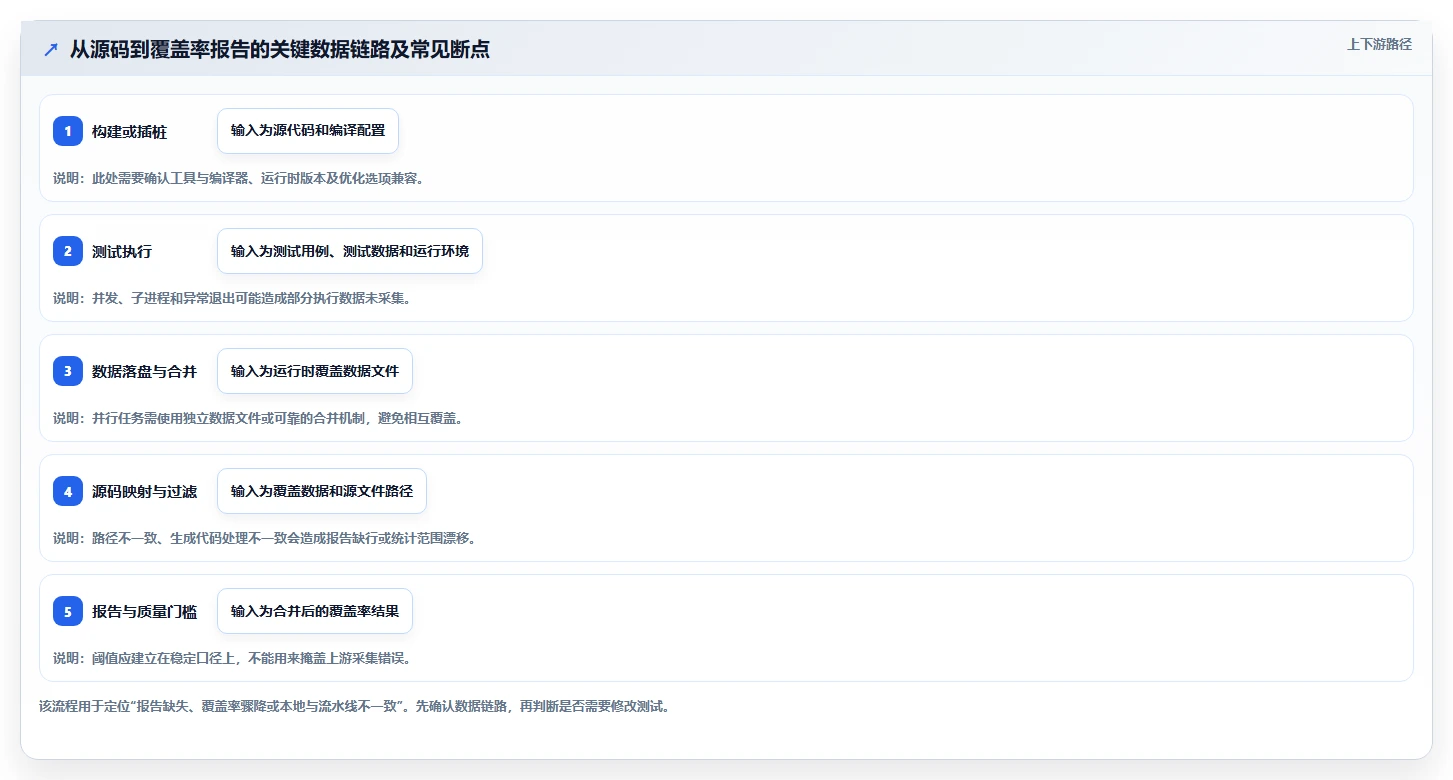The image size is (1453, 780).
Task: Click the arrow icon beside the panel title
Action: point(51,49)
